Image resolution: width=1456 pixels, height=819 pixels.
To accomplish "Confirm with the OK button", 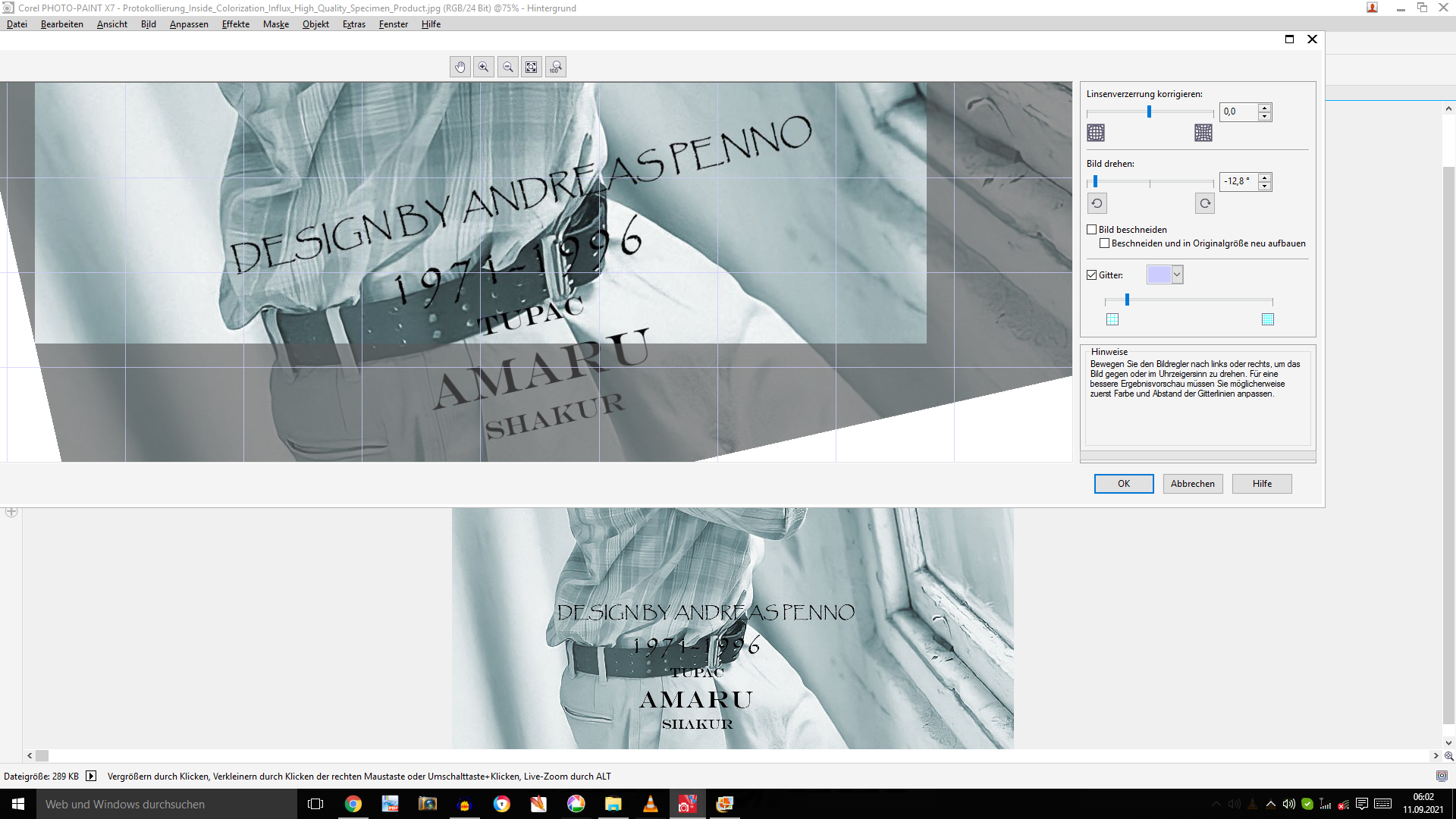I will click(1124, 484).
